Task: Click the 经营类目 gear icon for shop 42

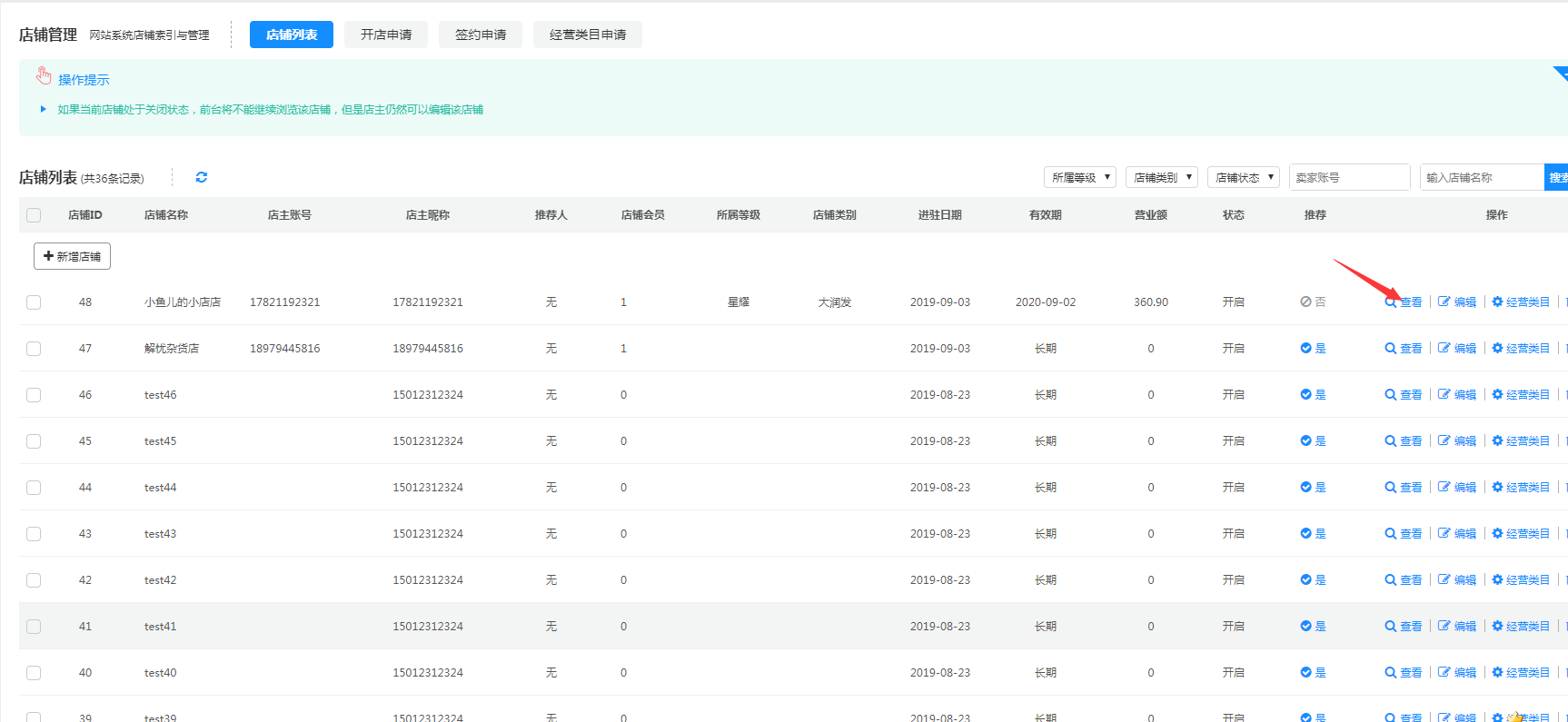Action: [1497, 580]
